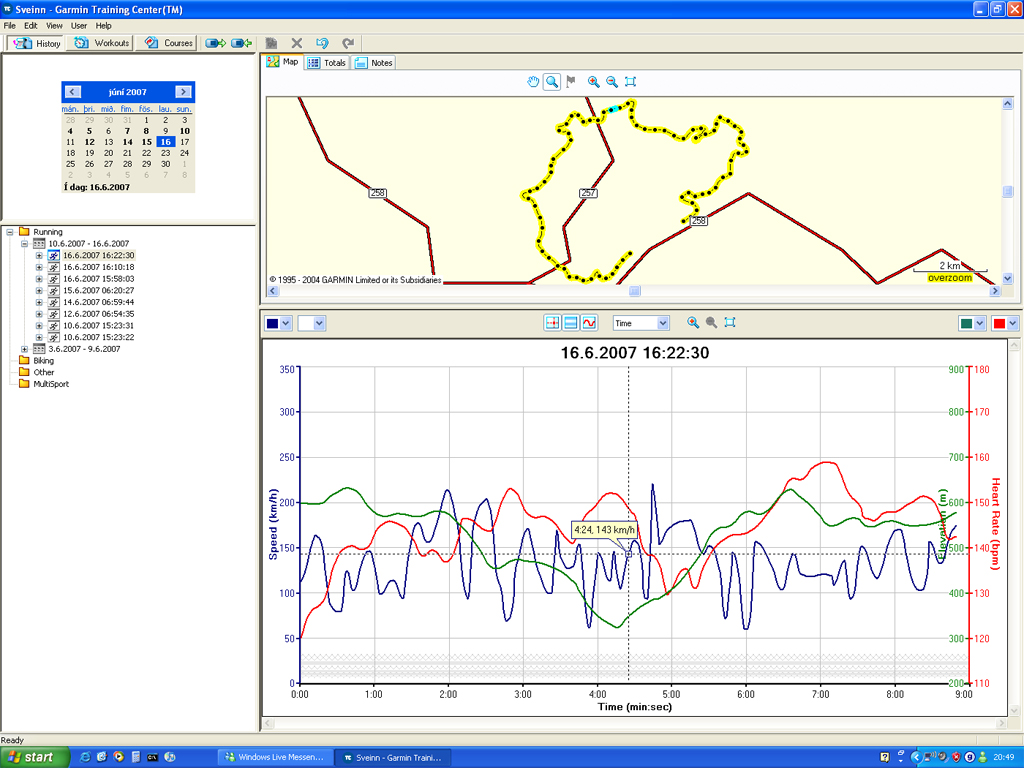Toggle the graph crosshair marker button
Image resolution: width=1024 pixels, height=768 pixels.
pos(552,323)
